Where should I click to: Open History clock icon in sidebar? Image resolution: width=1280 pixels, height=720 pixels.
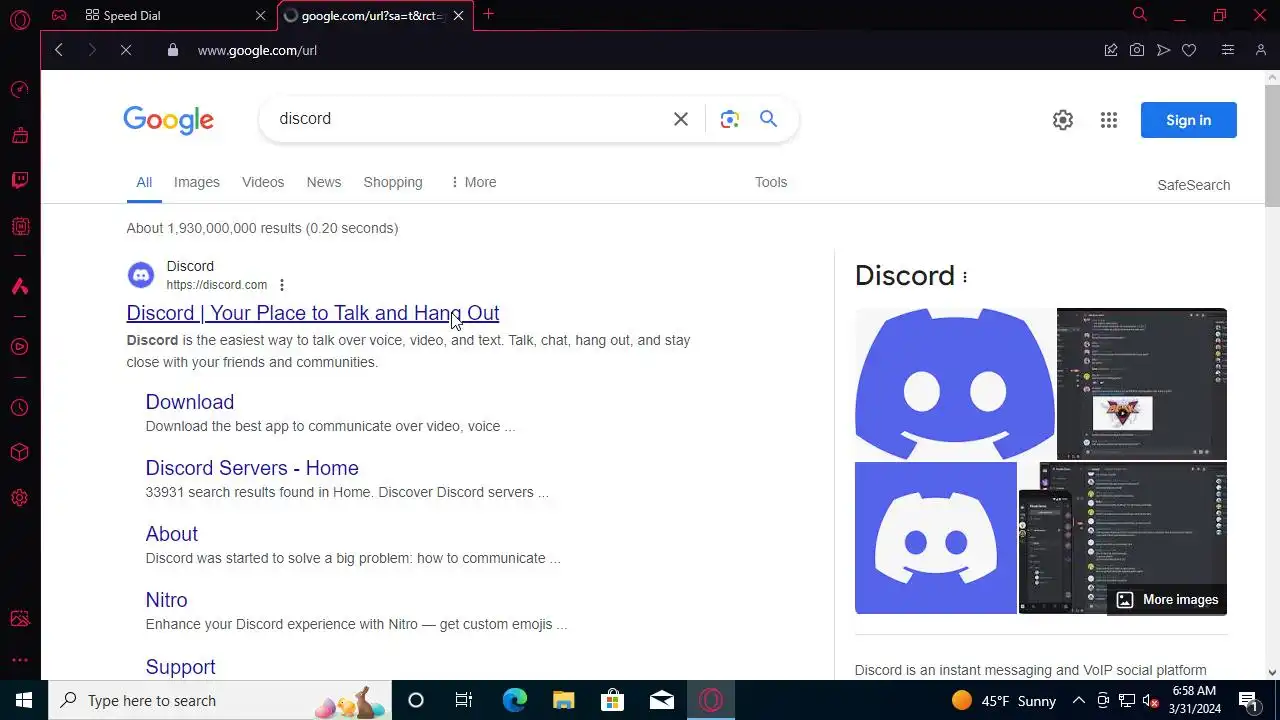pos(20,408)
